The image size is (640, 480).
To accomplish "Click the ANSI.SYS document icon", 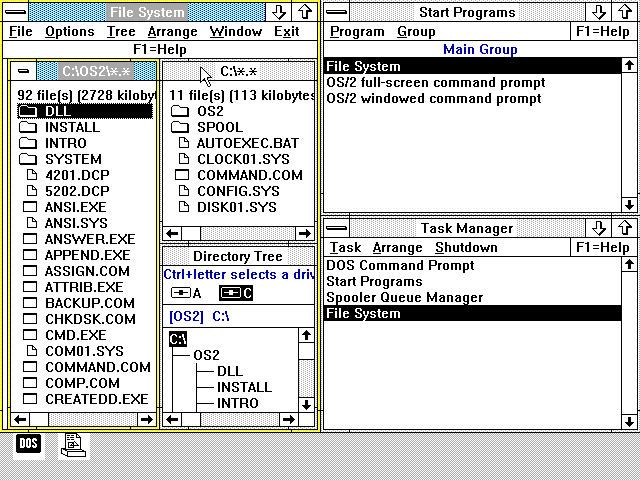I will [x=31, y=222].
